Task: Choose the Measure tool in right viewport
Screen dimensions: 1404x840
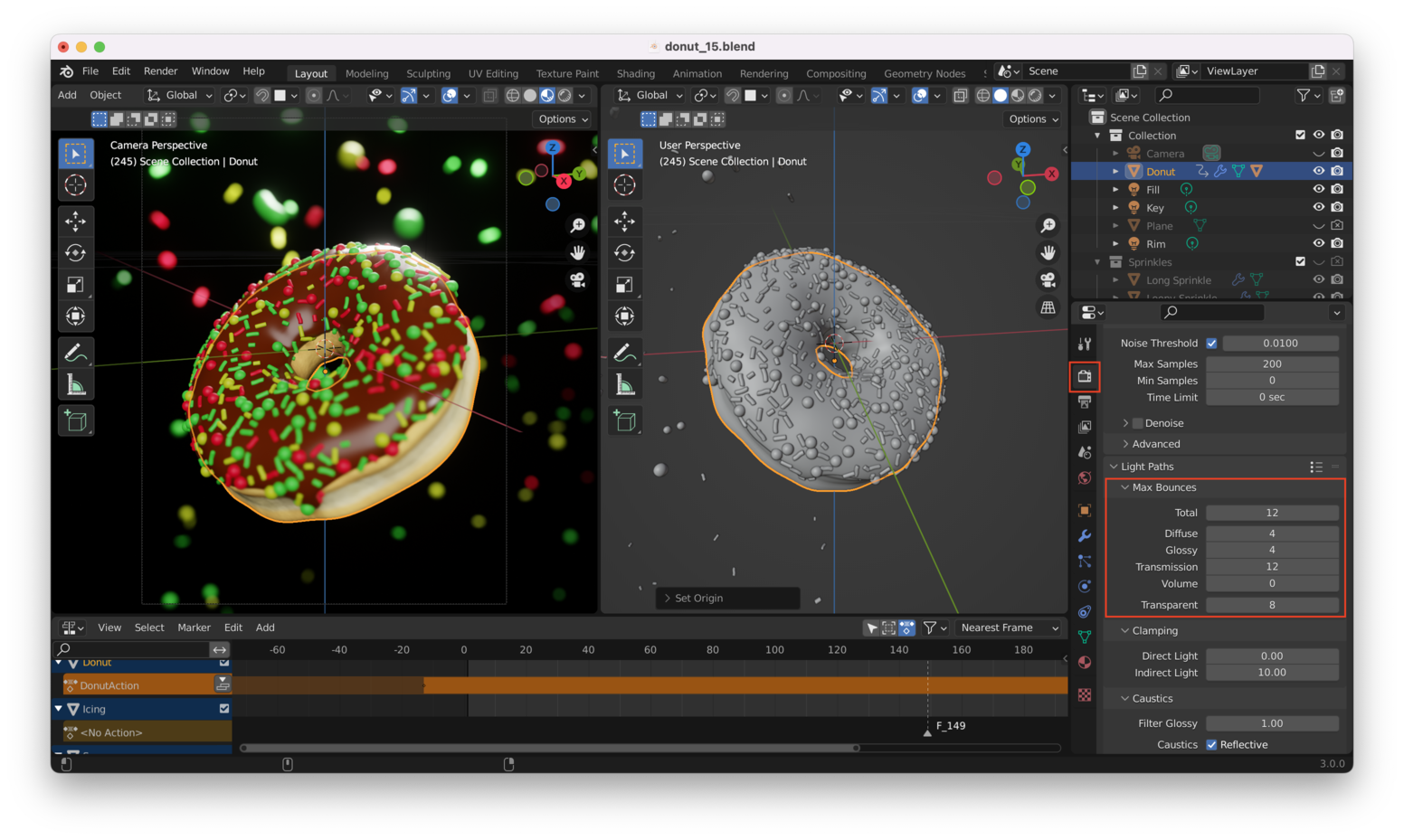Action: [x=624, y=386]
